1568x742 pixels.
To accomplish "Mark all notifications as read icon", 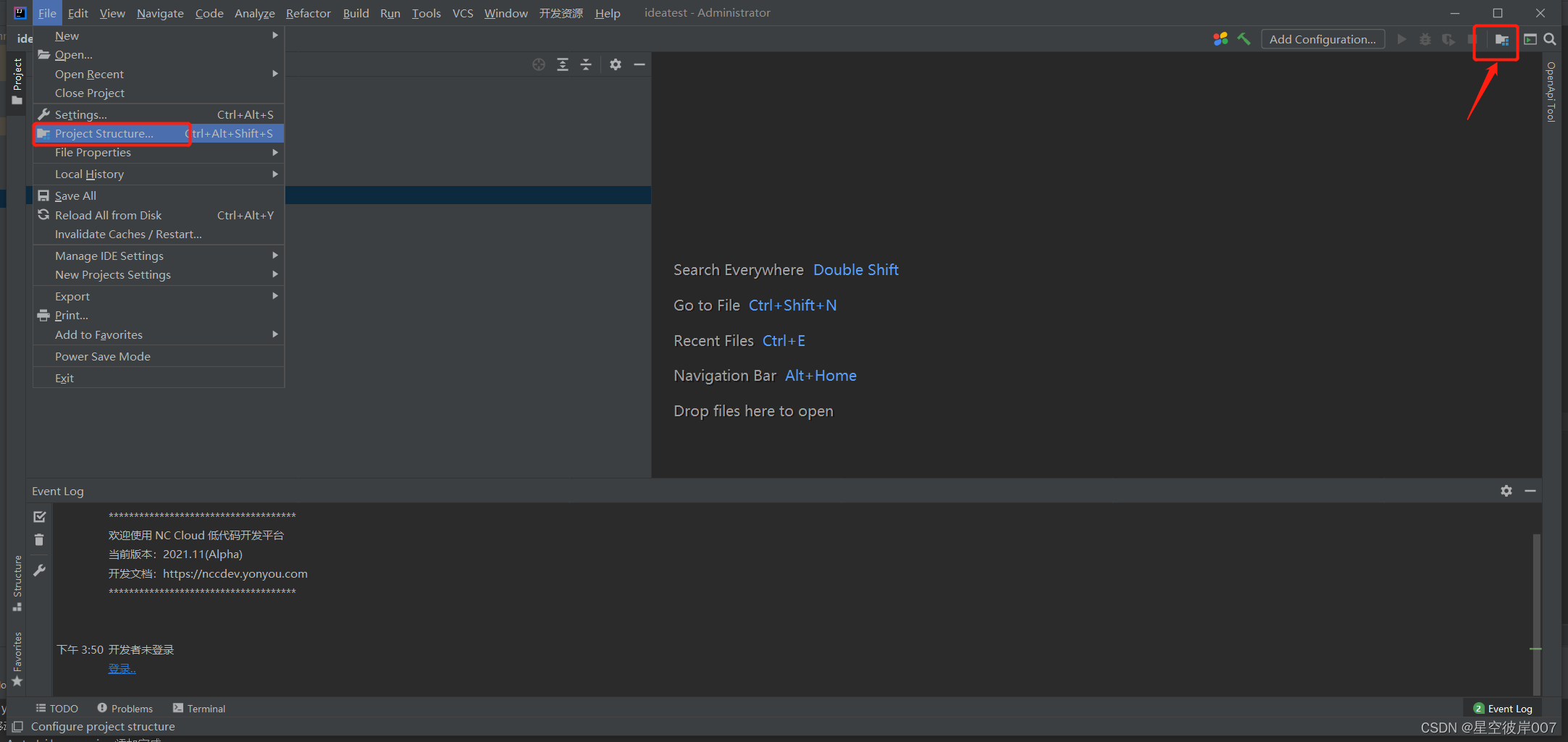I will pos(40,517).
